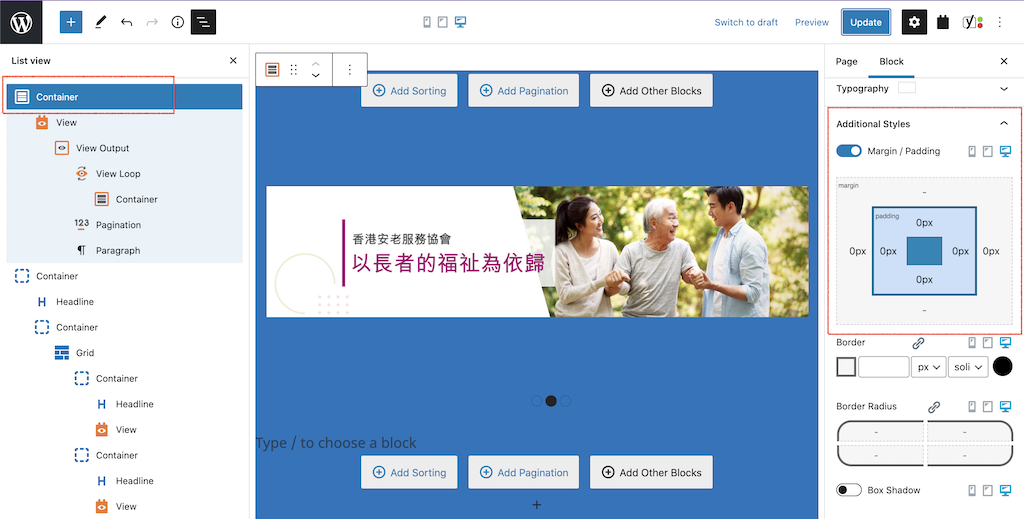Click the top Add Other Blocks button
This screenshot has height=519, width=1024.
(x=651, y=91)
